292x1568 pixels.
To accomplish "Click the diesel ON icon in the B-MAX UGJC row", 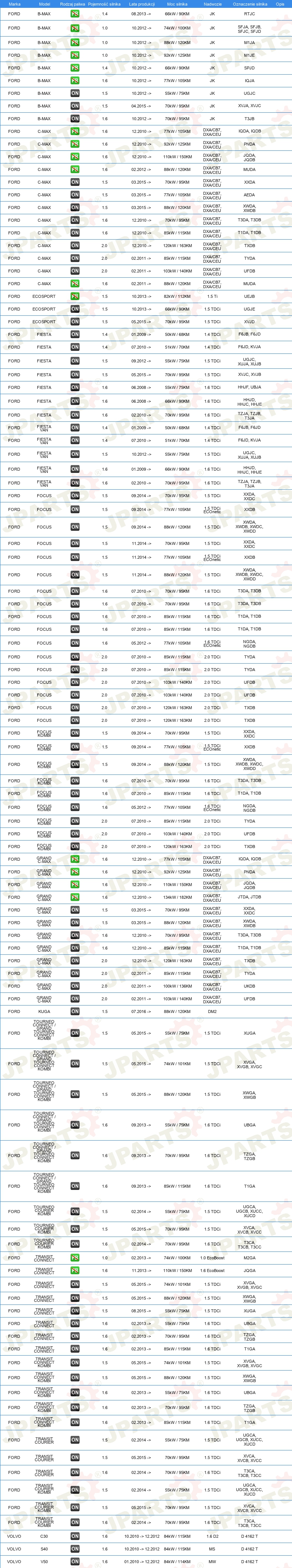I will [x=75, y=94].
